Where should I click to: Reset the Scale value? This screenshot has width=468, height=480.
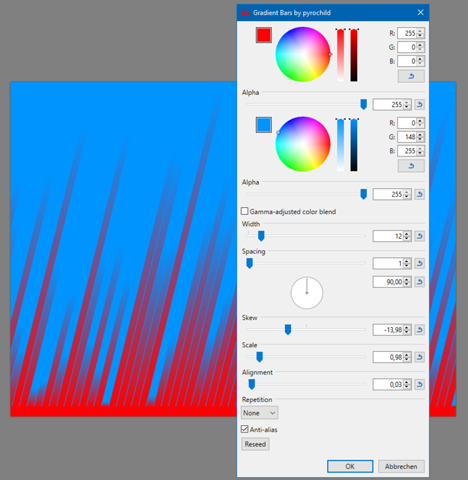(419, 357)
